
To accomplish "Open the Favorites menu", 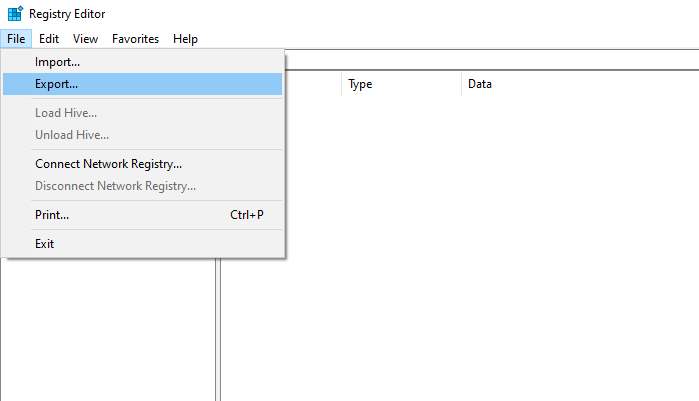I will tap(136, 39).
